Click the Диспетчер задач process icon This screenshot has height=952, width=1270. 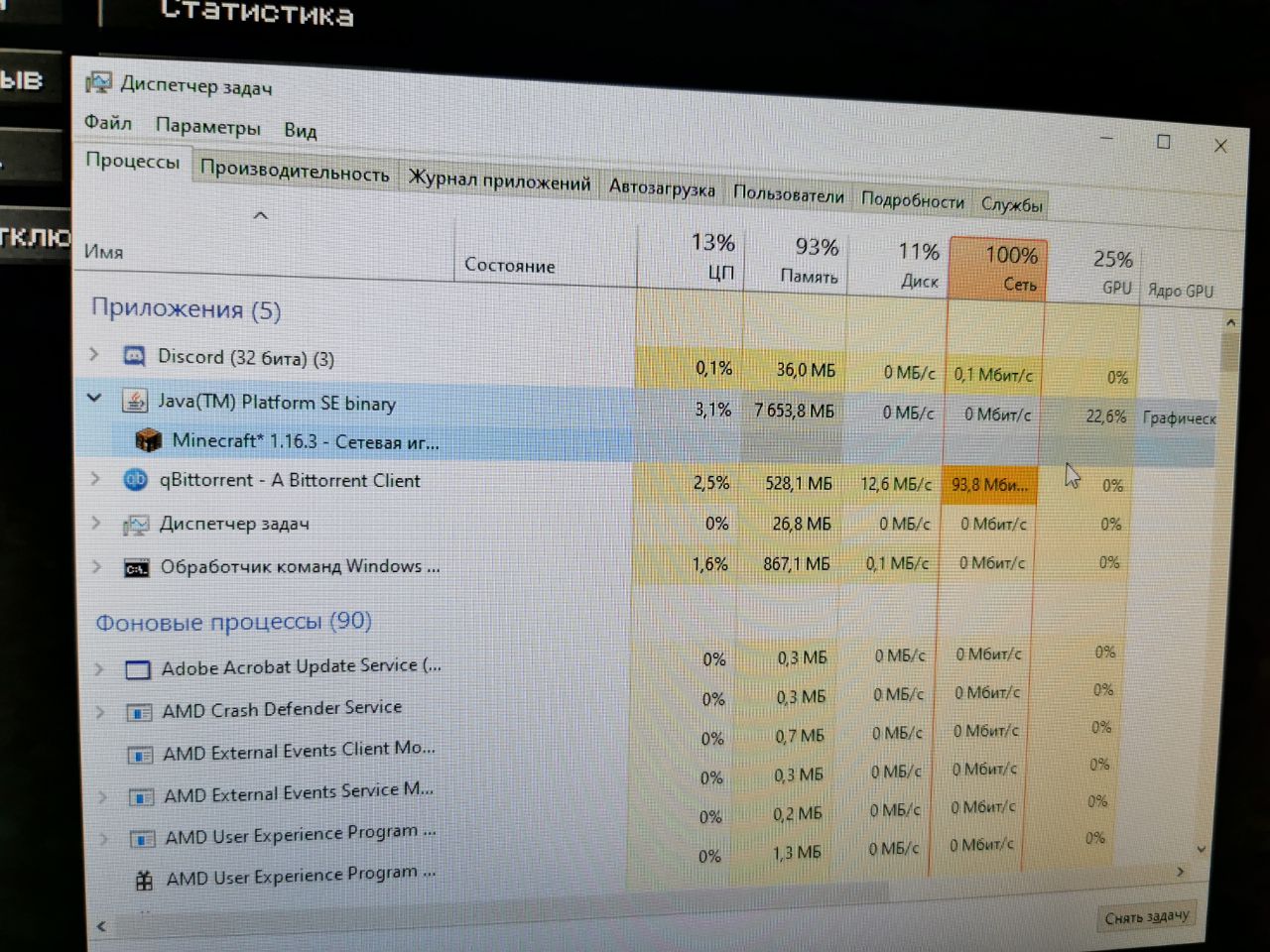pos(135,524)
